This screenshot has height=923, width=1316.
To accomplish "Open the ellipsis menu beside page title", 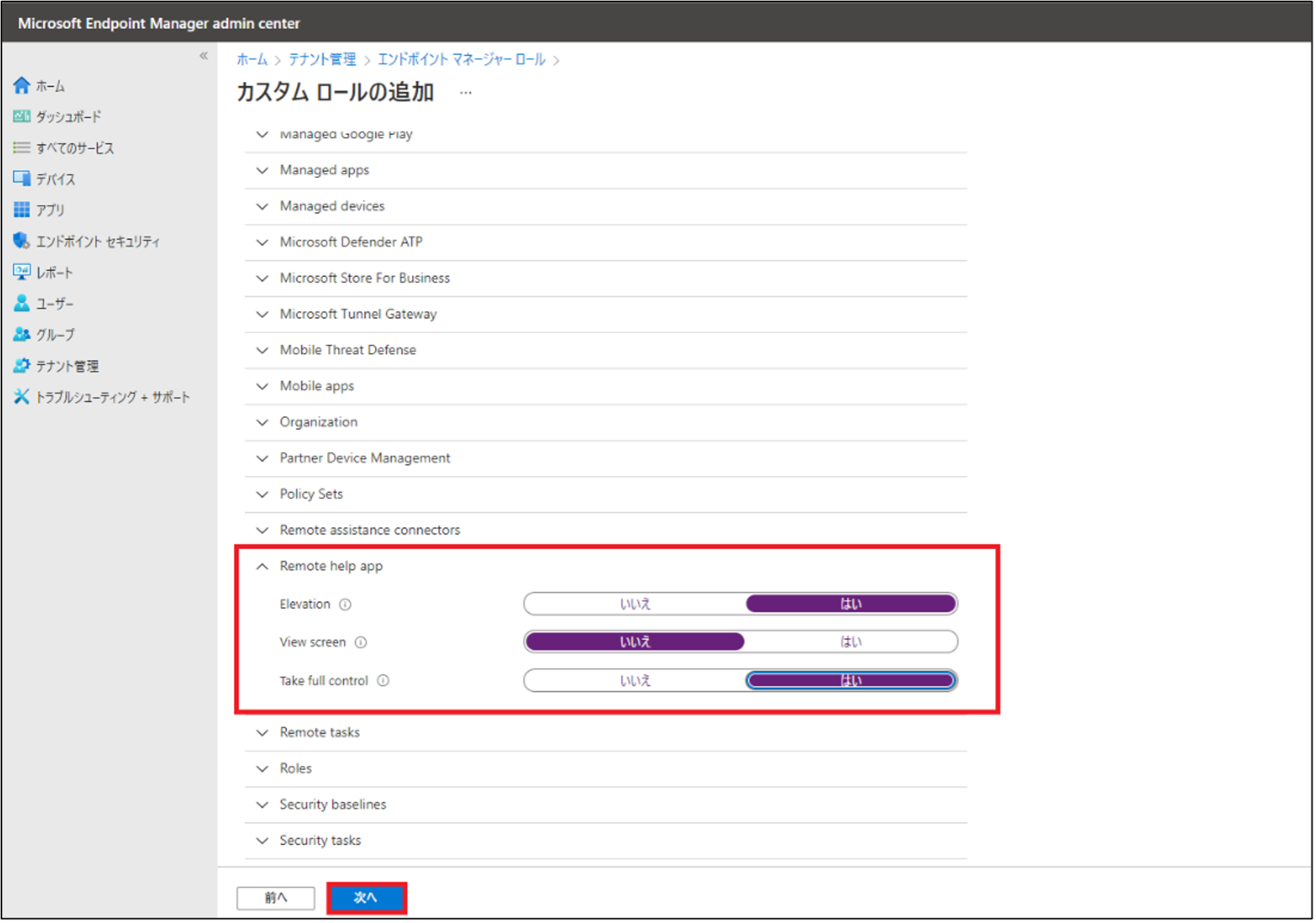I will point(466,92).
